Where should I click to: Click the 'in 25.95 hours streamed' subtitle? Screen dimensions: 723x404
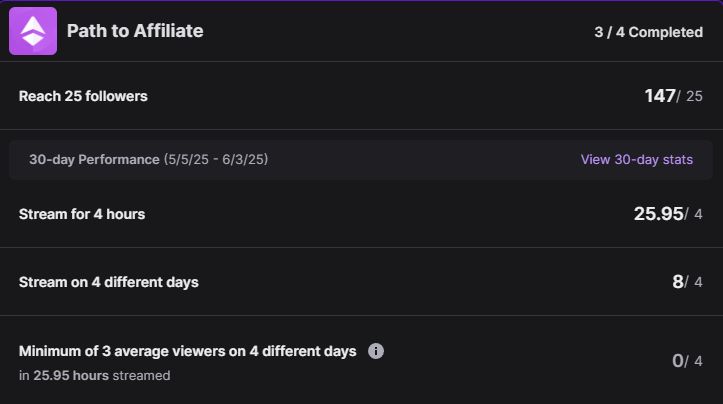pos(95,375)
